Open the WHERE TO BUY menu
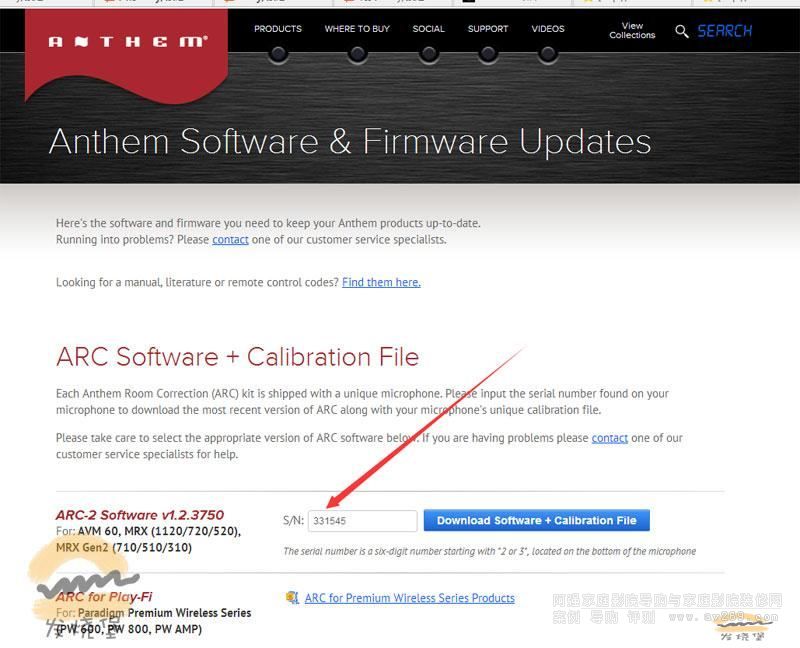The image size is (800, 648). [357, 29]
